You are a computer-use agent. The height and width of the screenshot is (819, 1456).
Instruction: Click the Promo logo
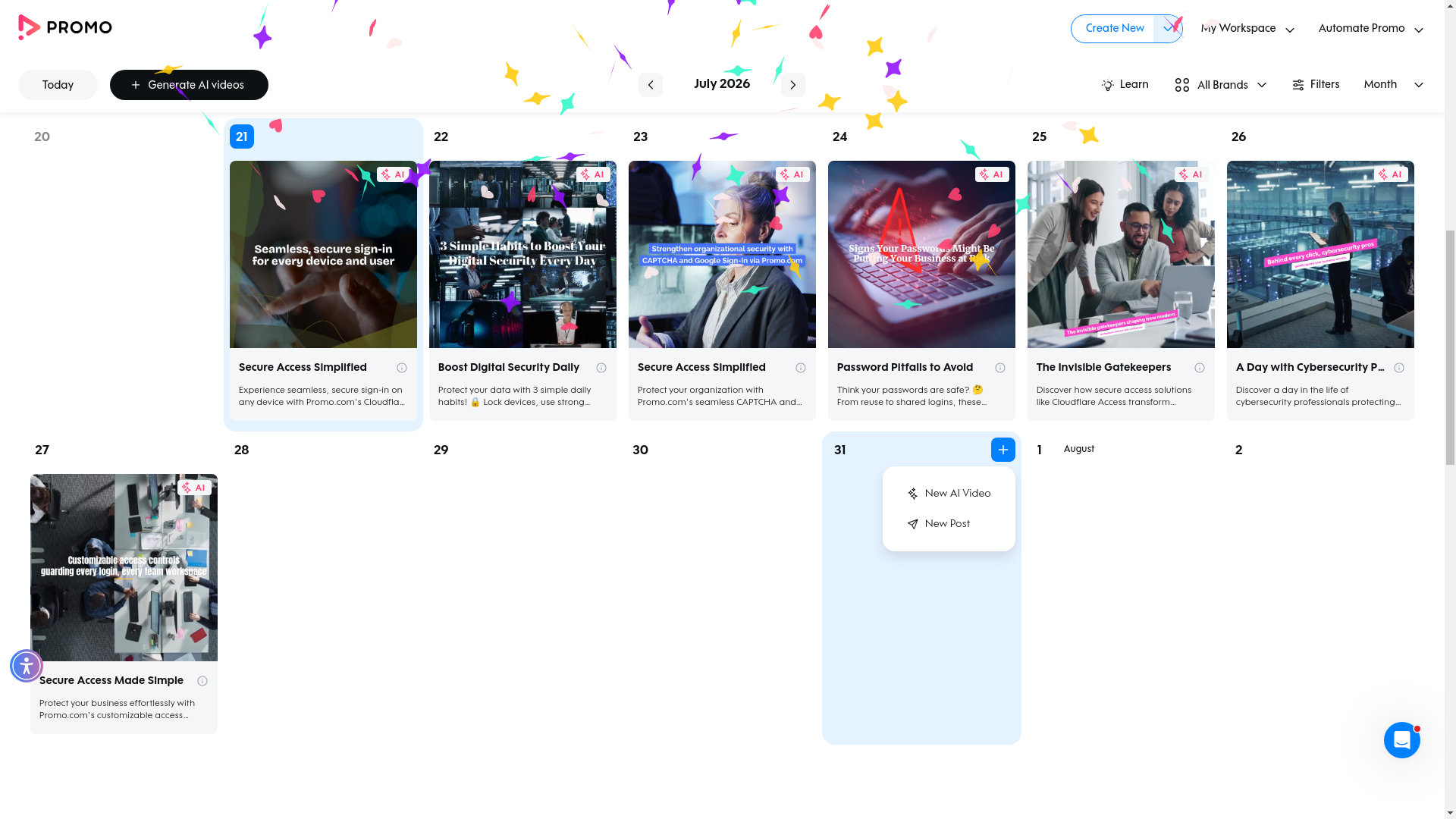coord(65,28)
